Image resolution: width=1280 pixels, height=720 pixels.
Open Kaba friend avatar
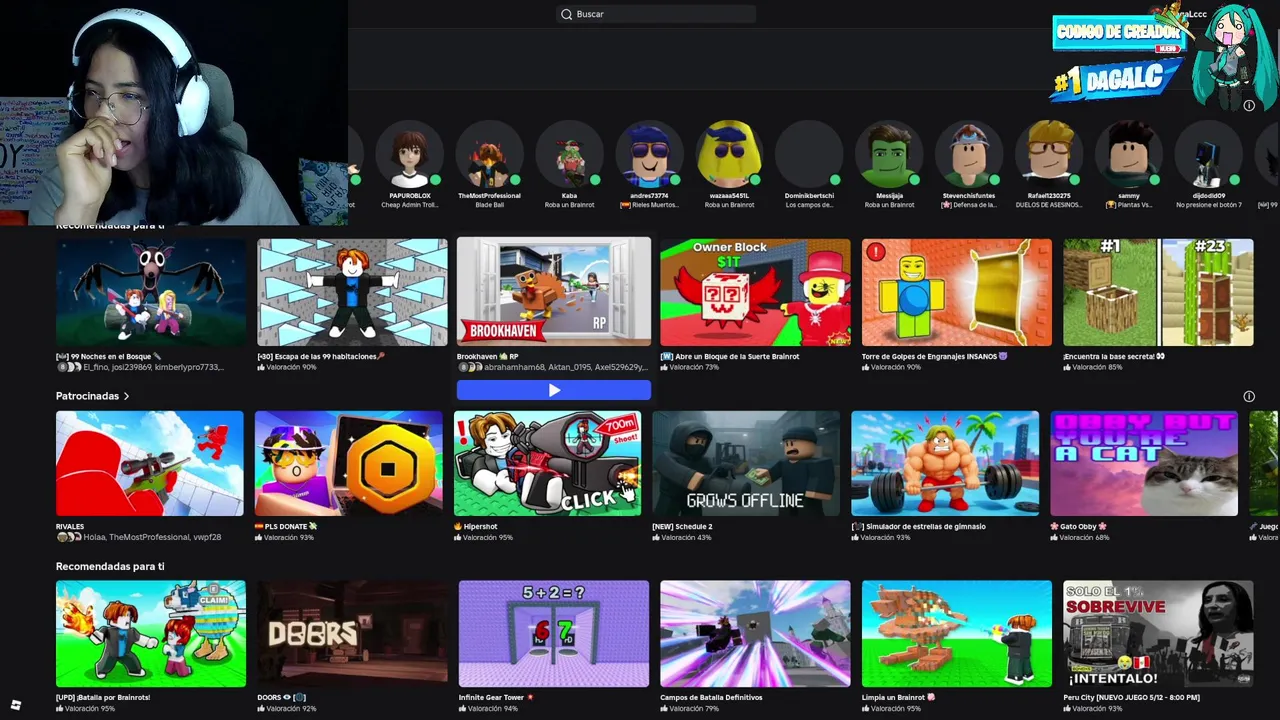tap(569, 154)
